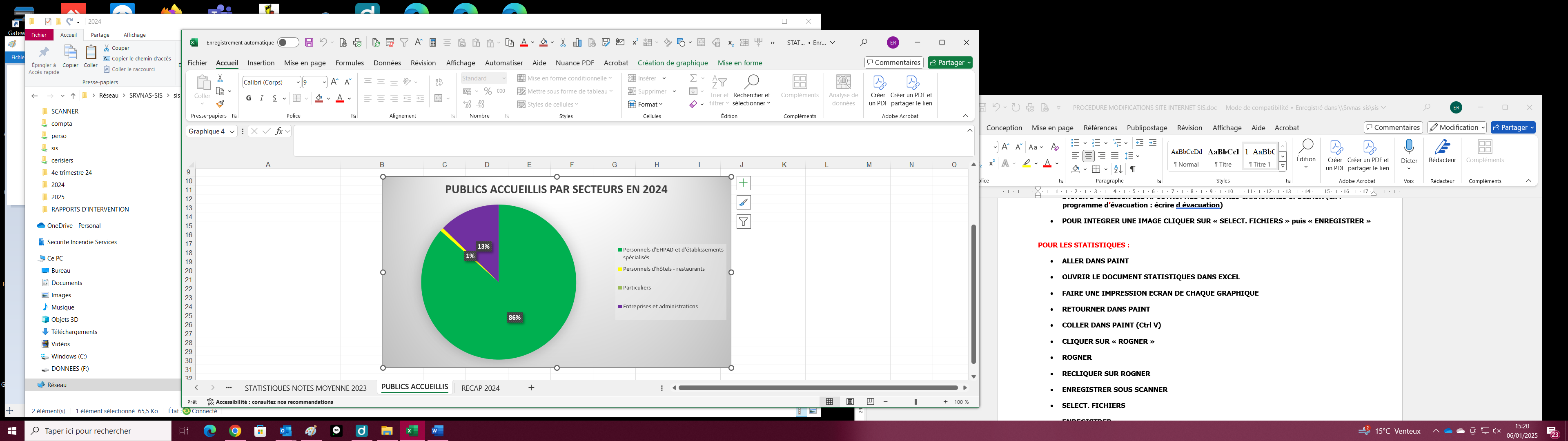Screen dimensions: 1568x441
Task: Switch to page layout view in Excel's status bar
Action: click(850, 402)
